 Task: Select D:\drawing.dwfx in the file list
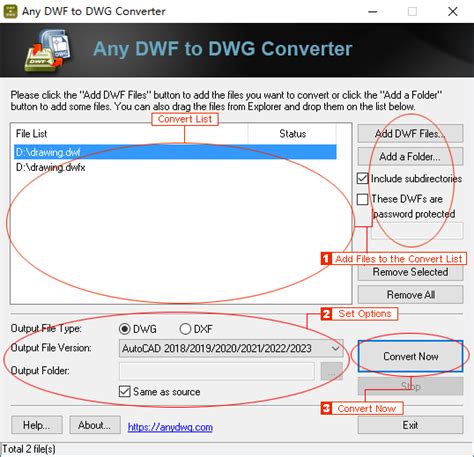(x=175, y=167)
